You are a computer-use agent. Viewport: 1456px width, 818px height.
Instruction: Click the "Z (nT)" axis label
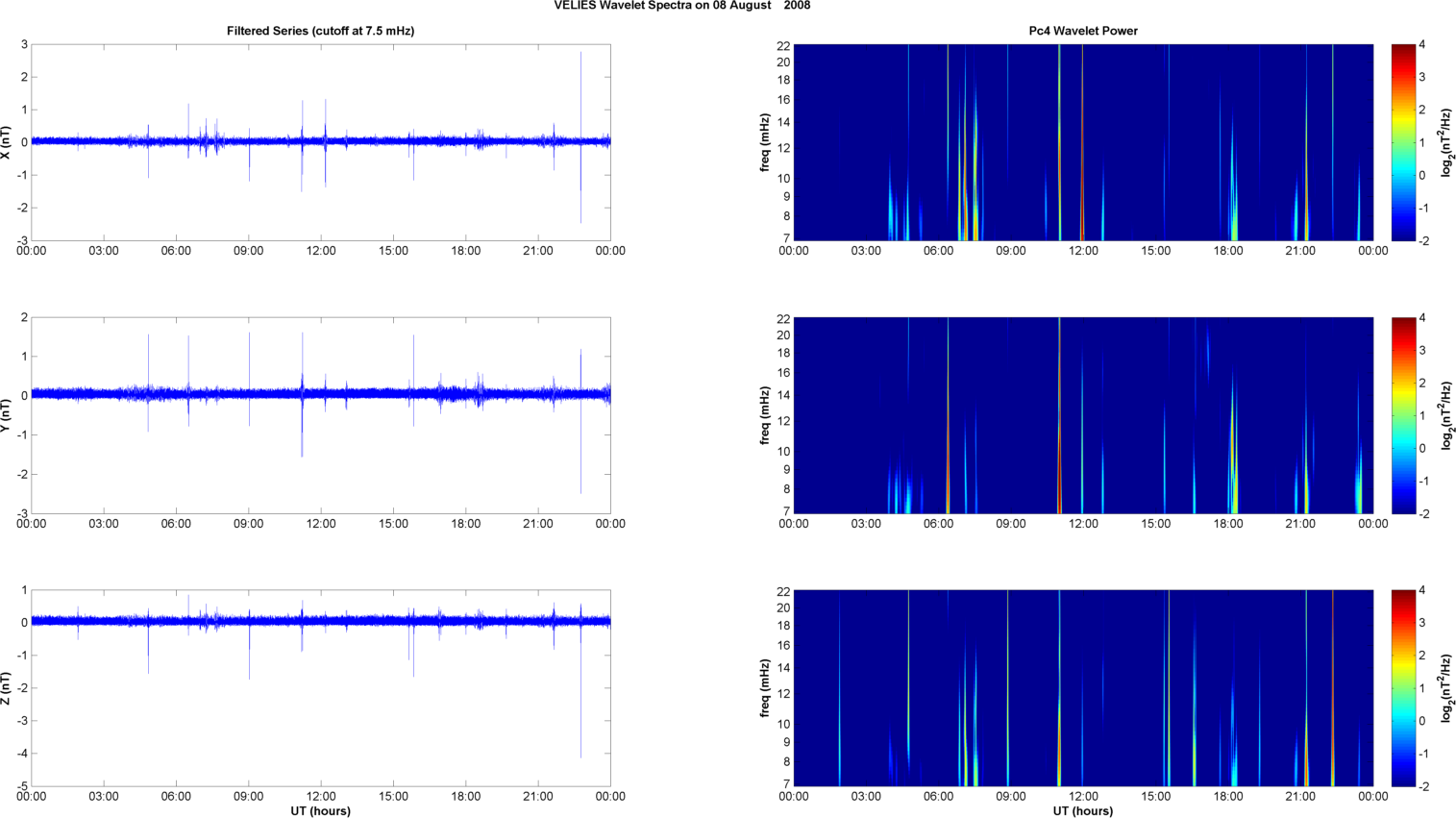coord(7,688)
